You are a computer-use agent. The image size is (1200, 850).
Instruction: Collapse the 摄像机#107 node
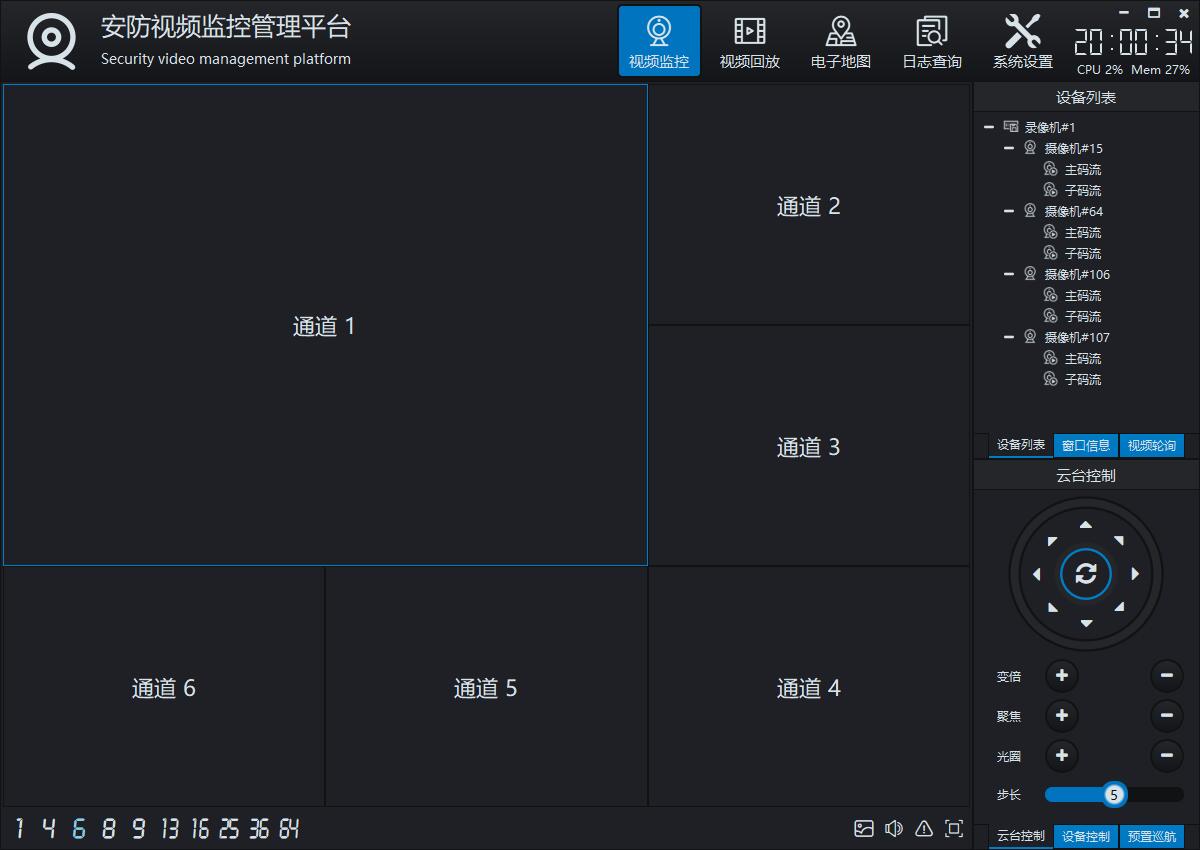[x=1009, y=337]
